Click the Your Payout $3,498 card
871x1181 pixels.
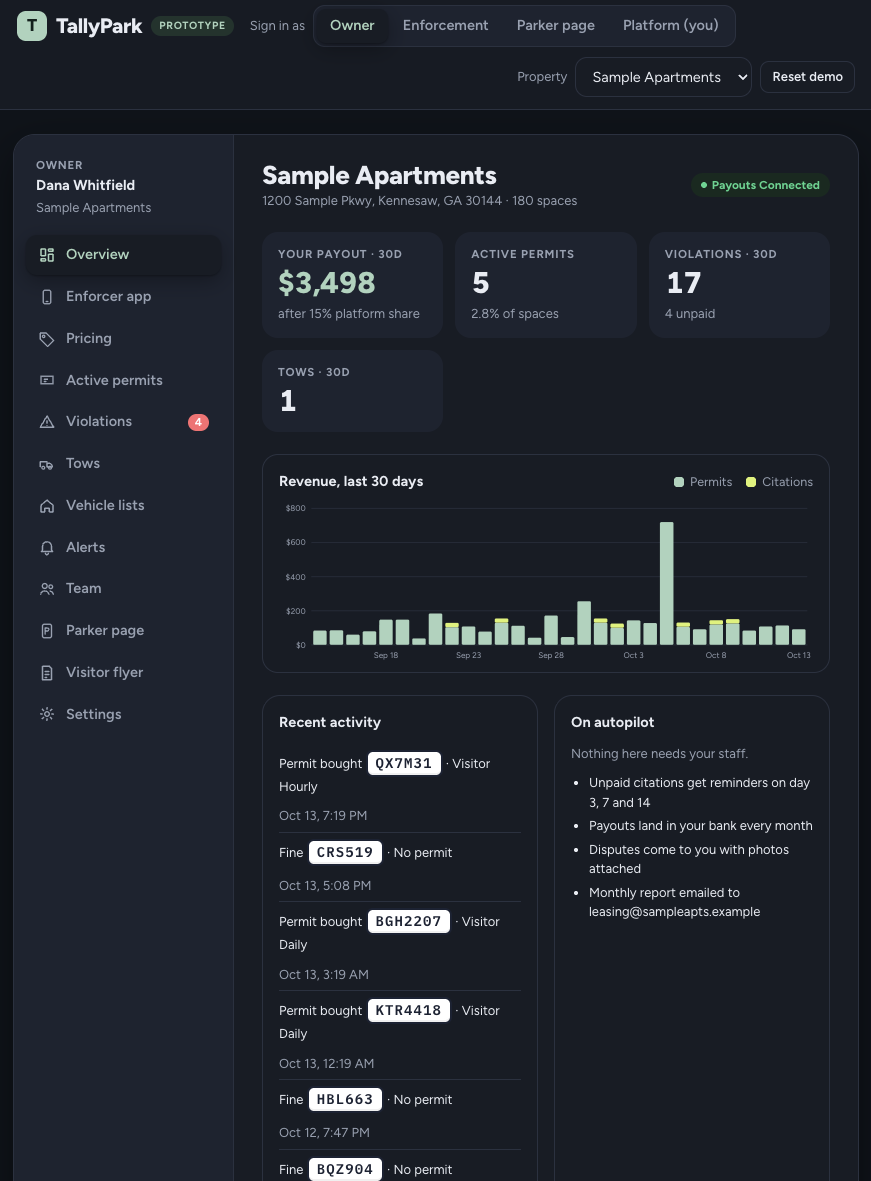[352, 285]
